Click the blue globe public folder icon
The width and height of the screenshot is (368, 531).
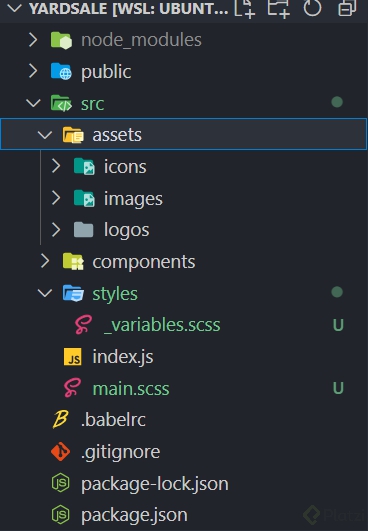[61, 71]
